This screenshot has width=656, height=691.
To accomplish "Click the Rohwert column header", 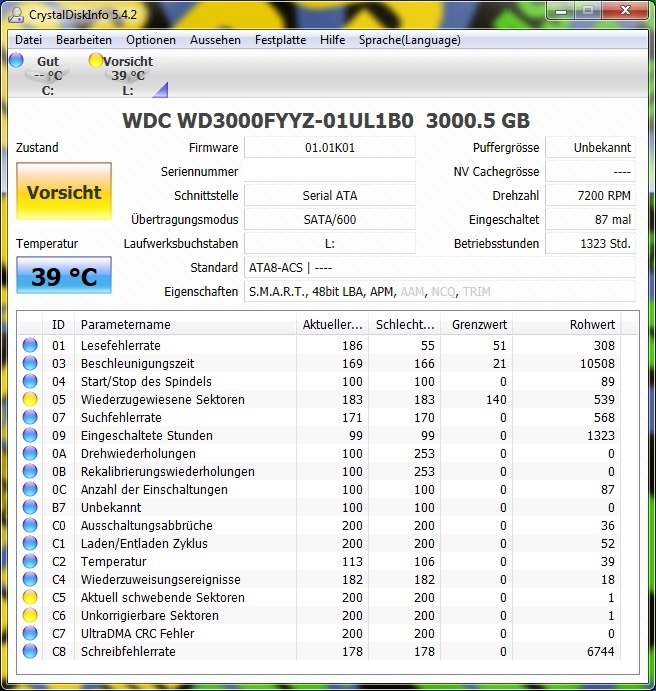I will click(x=567, y=325).
